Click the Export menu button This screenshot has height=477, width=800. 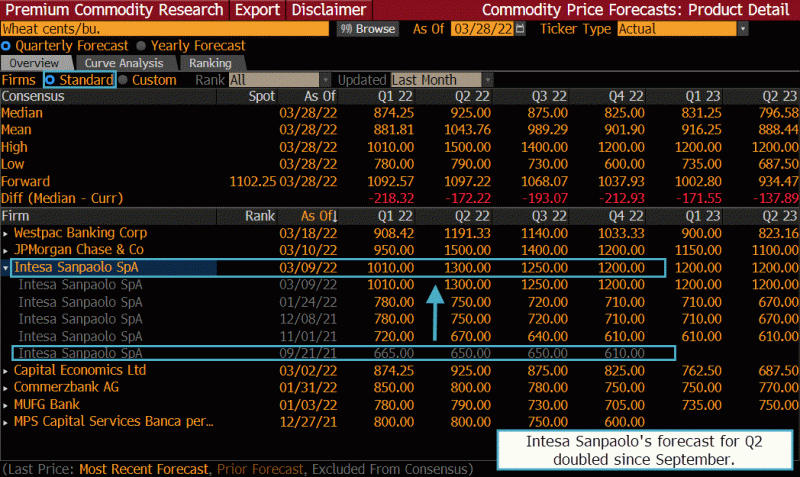257,10
